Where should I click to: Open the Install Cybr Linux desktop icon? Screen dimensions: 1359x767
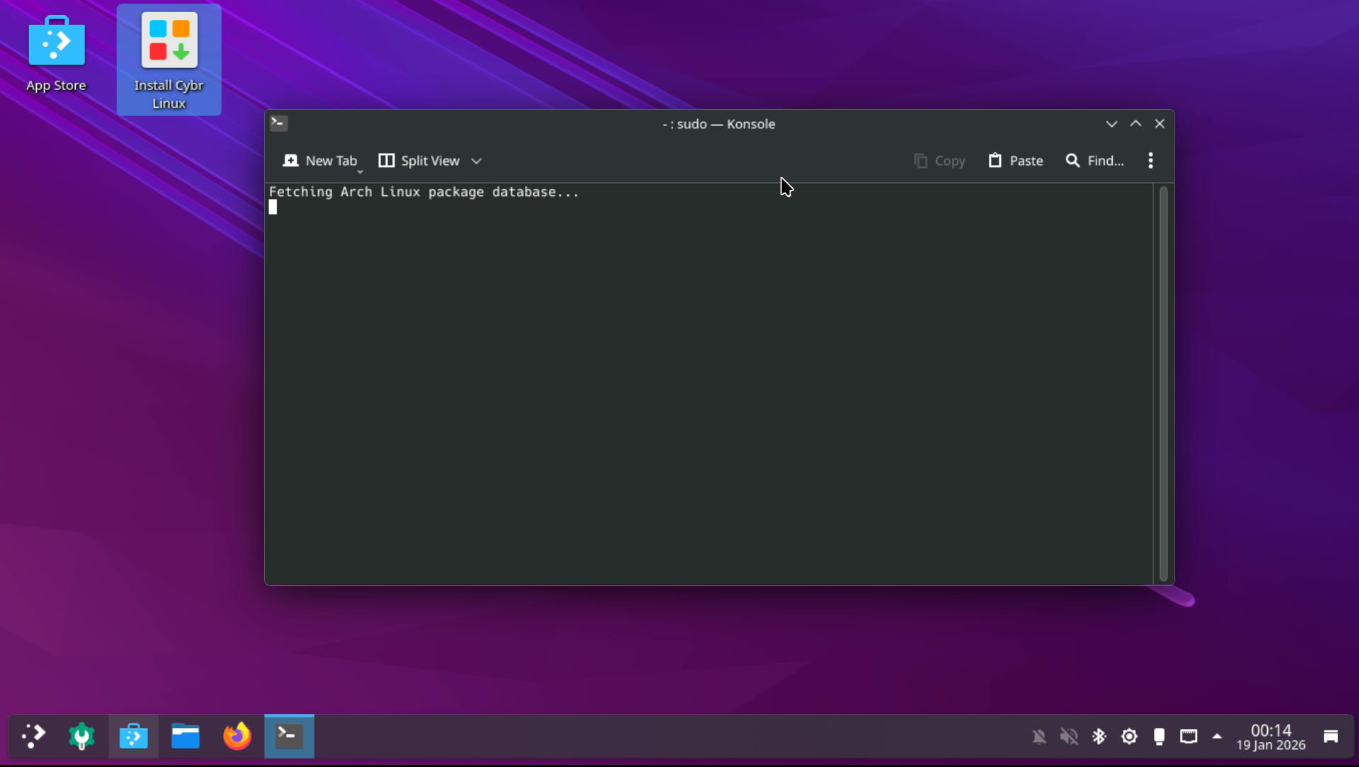click(168, 45)
